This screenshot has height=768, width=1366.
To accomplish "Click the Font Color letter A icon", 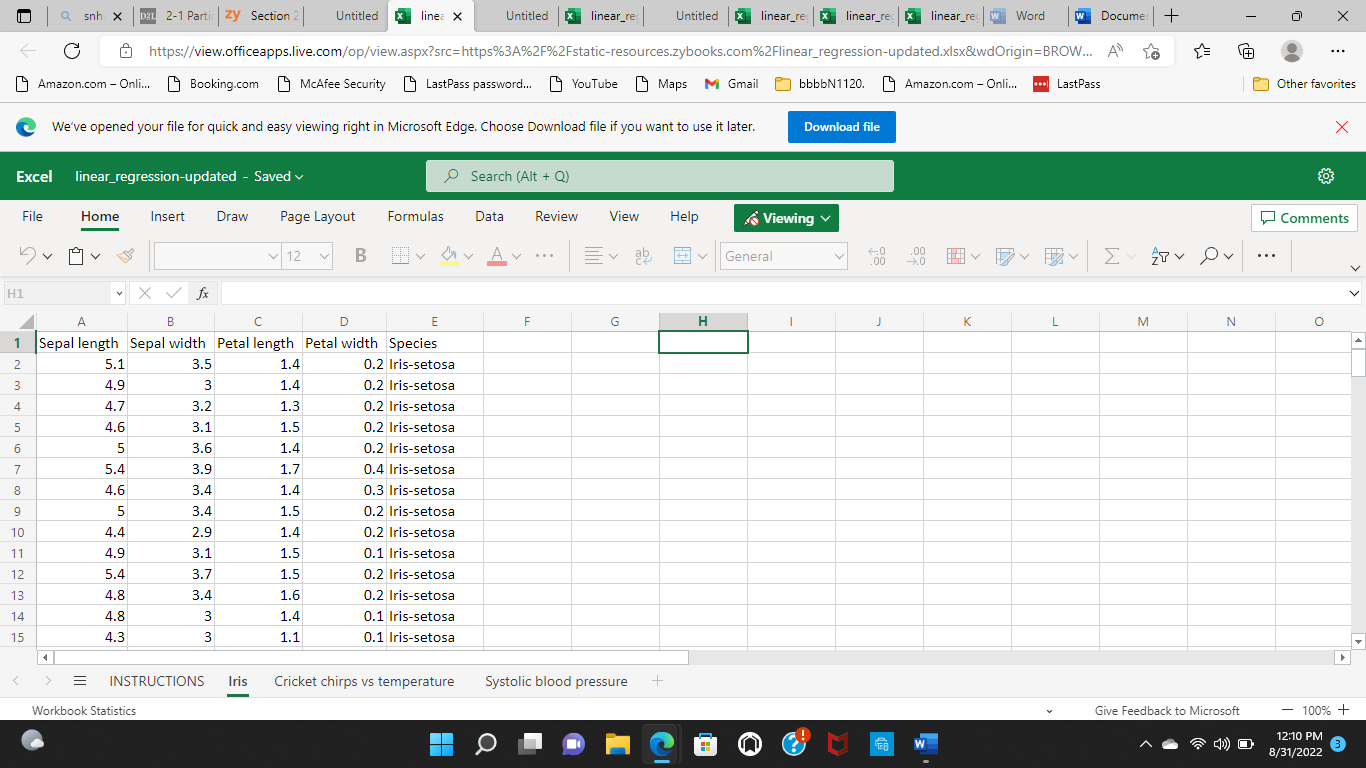I will click(497, 256).
